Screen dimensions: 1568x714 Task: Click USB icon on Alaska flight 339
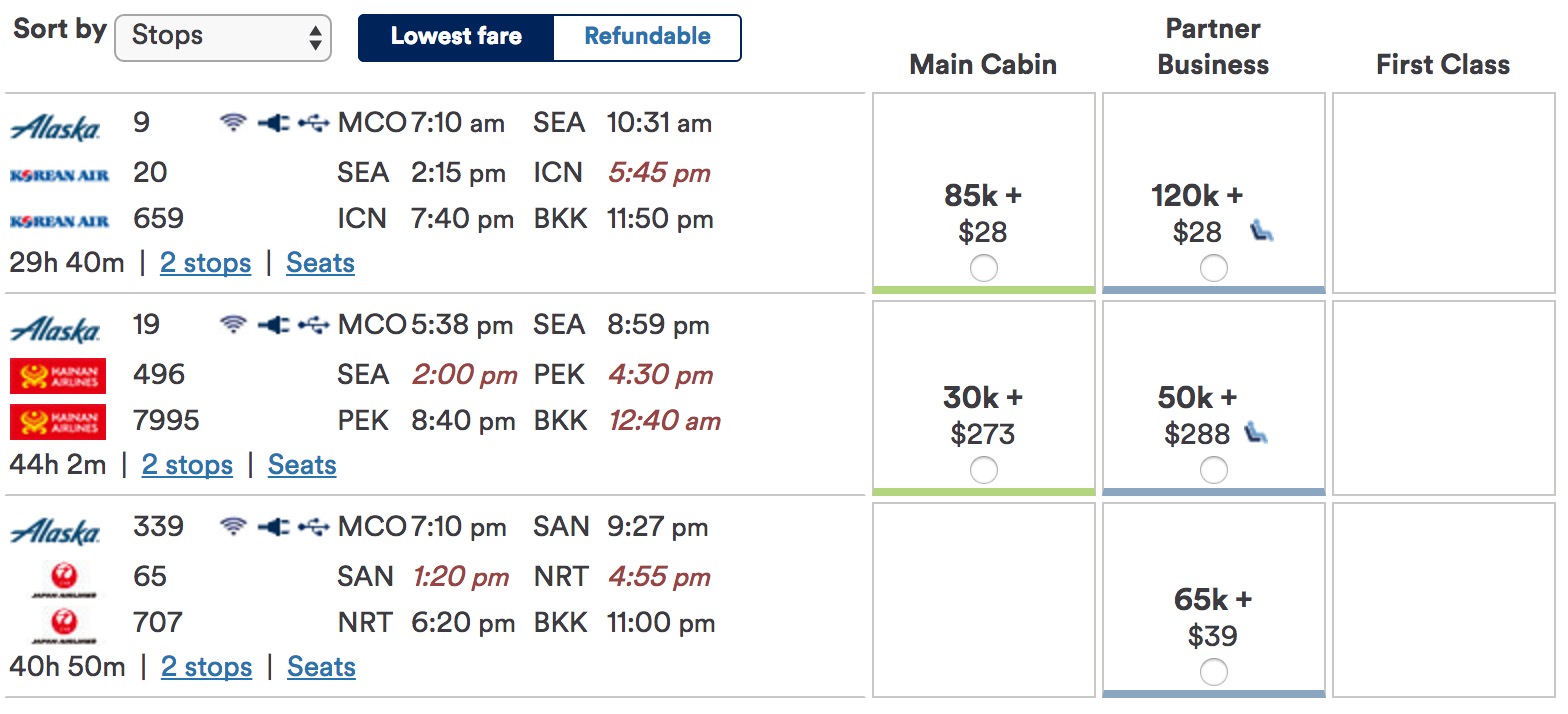[x=313, y=527]
